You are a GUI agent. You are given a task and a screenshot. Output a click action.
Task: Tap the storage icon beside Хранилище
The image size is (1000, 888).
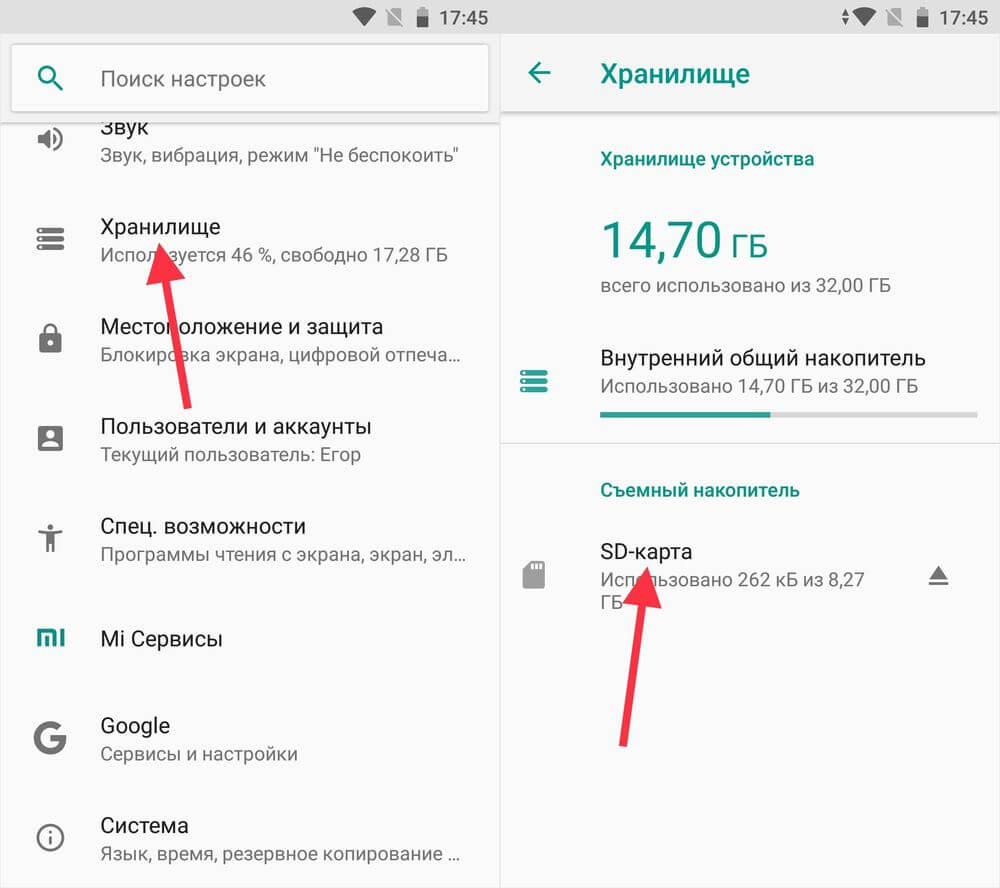click(x=50, y=239)
